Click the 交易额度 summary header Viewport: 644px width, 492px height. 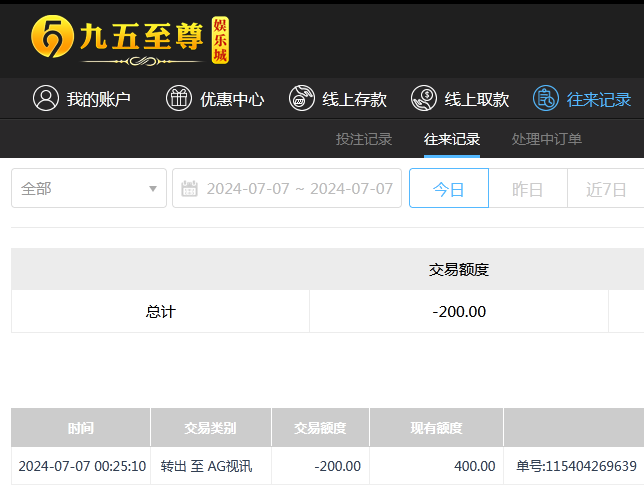point(459,269)
